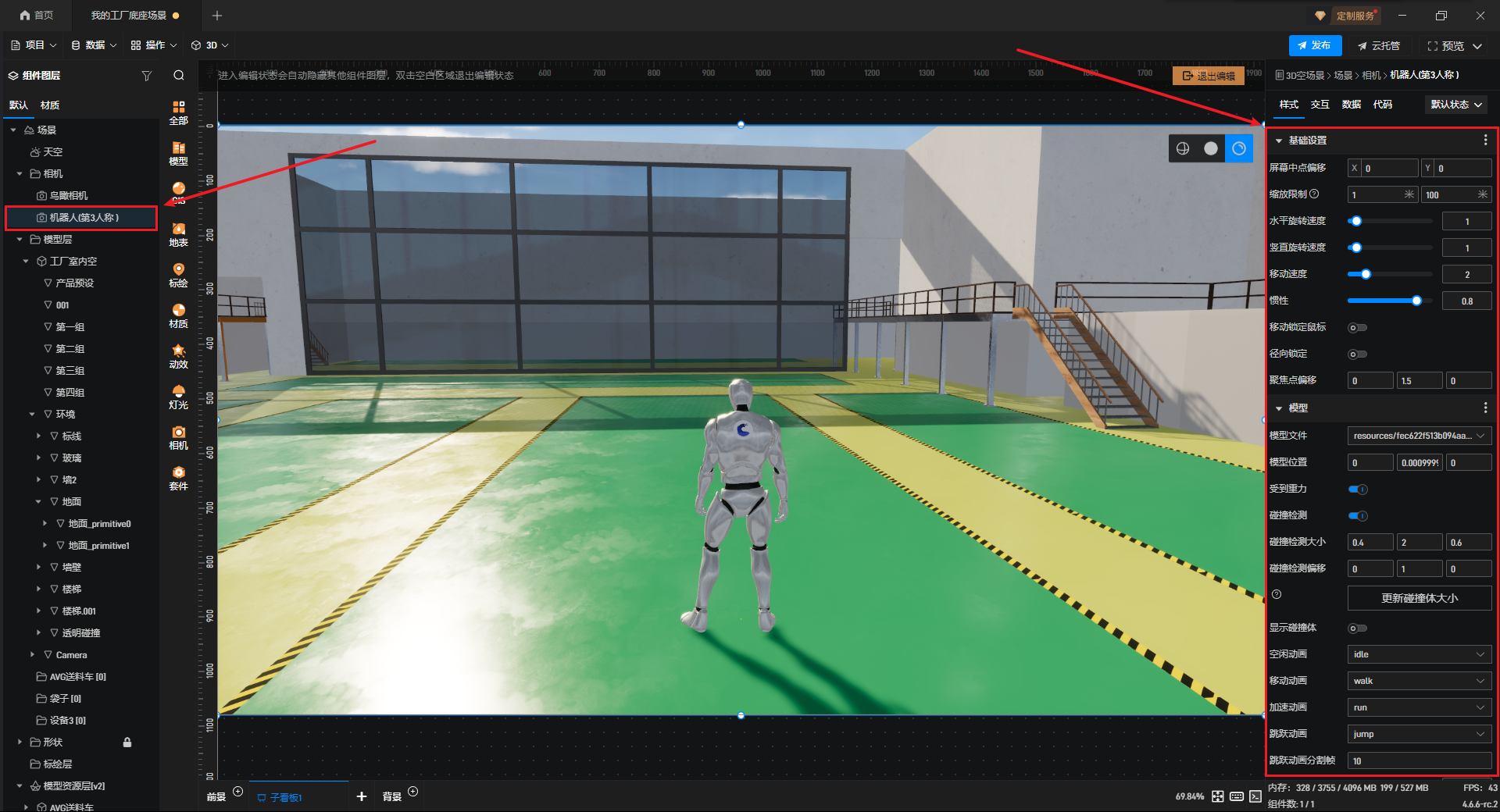Add a new sub-board with plus icon
This screenshot has width=1500, height=812.
pos(361,796)
